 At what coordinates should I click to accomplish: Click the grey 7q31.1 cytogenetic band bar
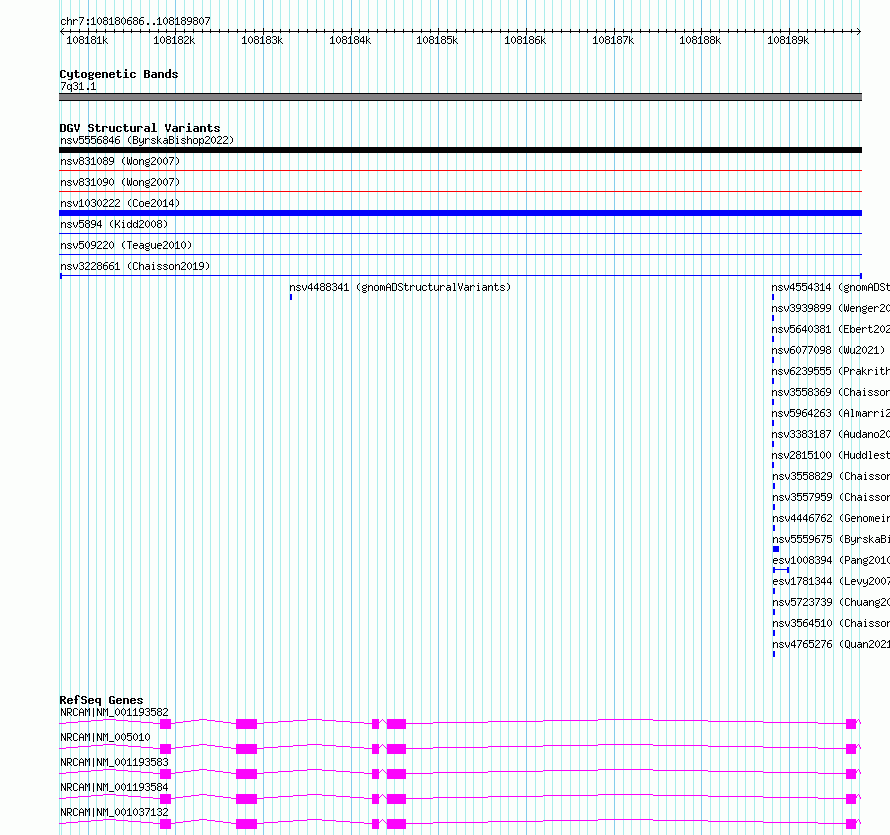(x=460, y=97)
